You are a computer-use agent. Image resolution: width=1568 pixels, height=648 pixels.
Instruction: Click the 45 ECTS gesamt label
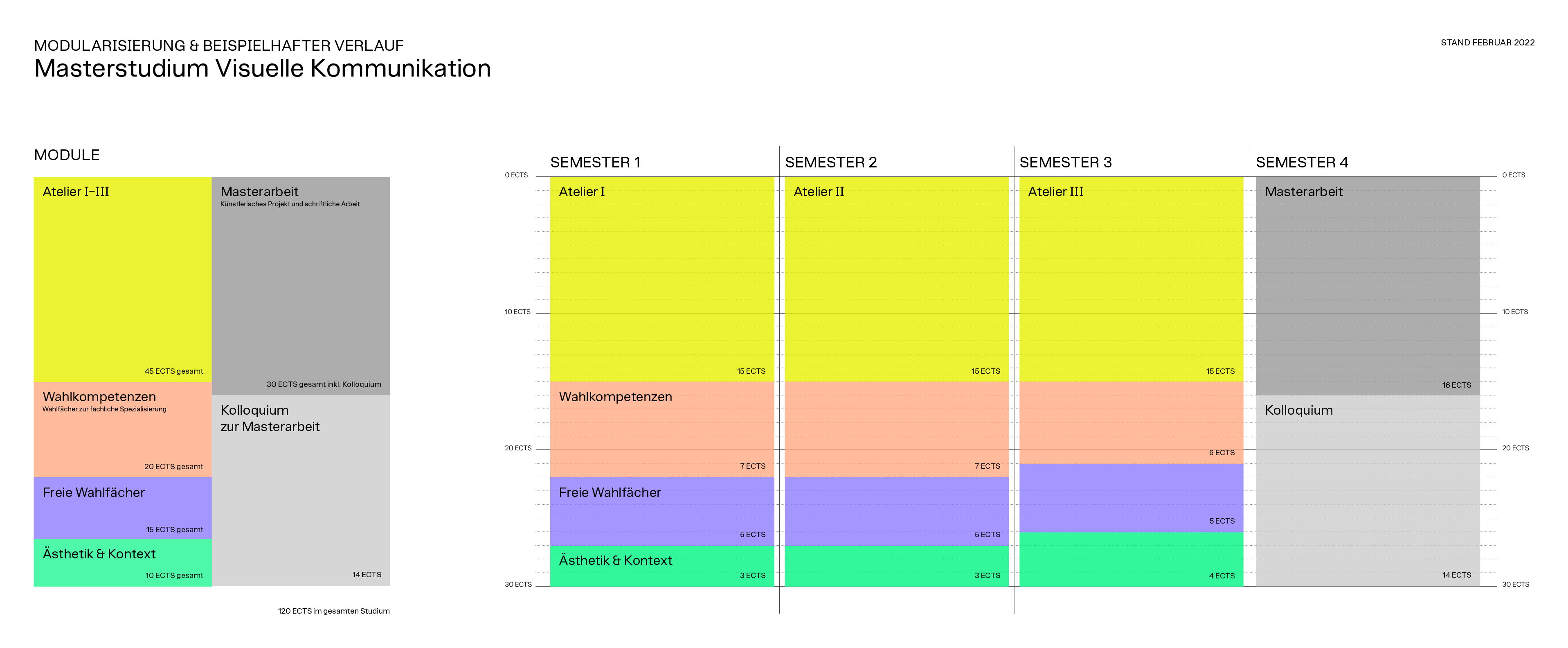173,371
